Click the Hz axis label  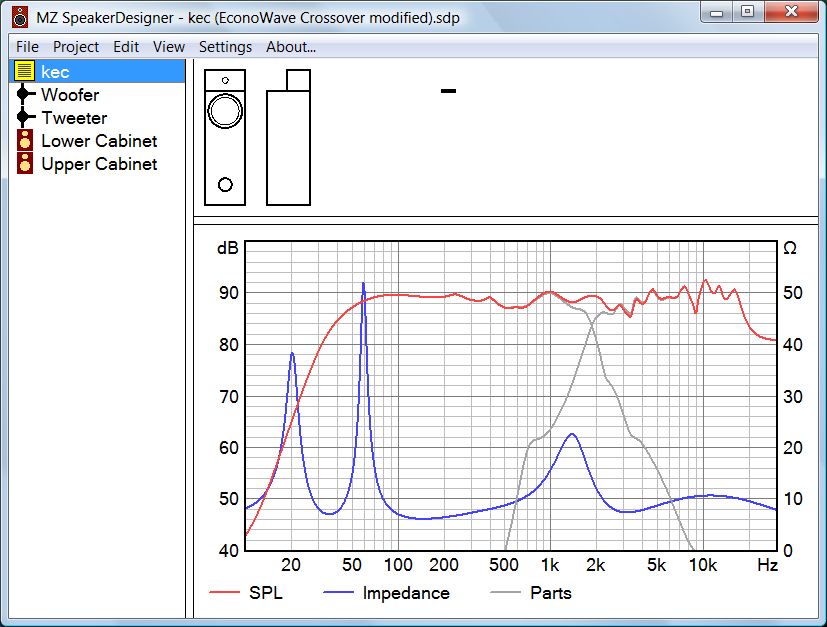coord(767,565)
